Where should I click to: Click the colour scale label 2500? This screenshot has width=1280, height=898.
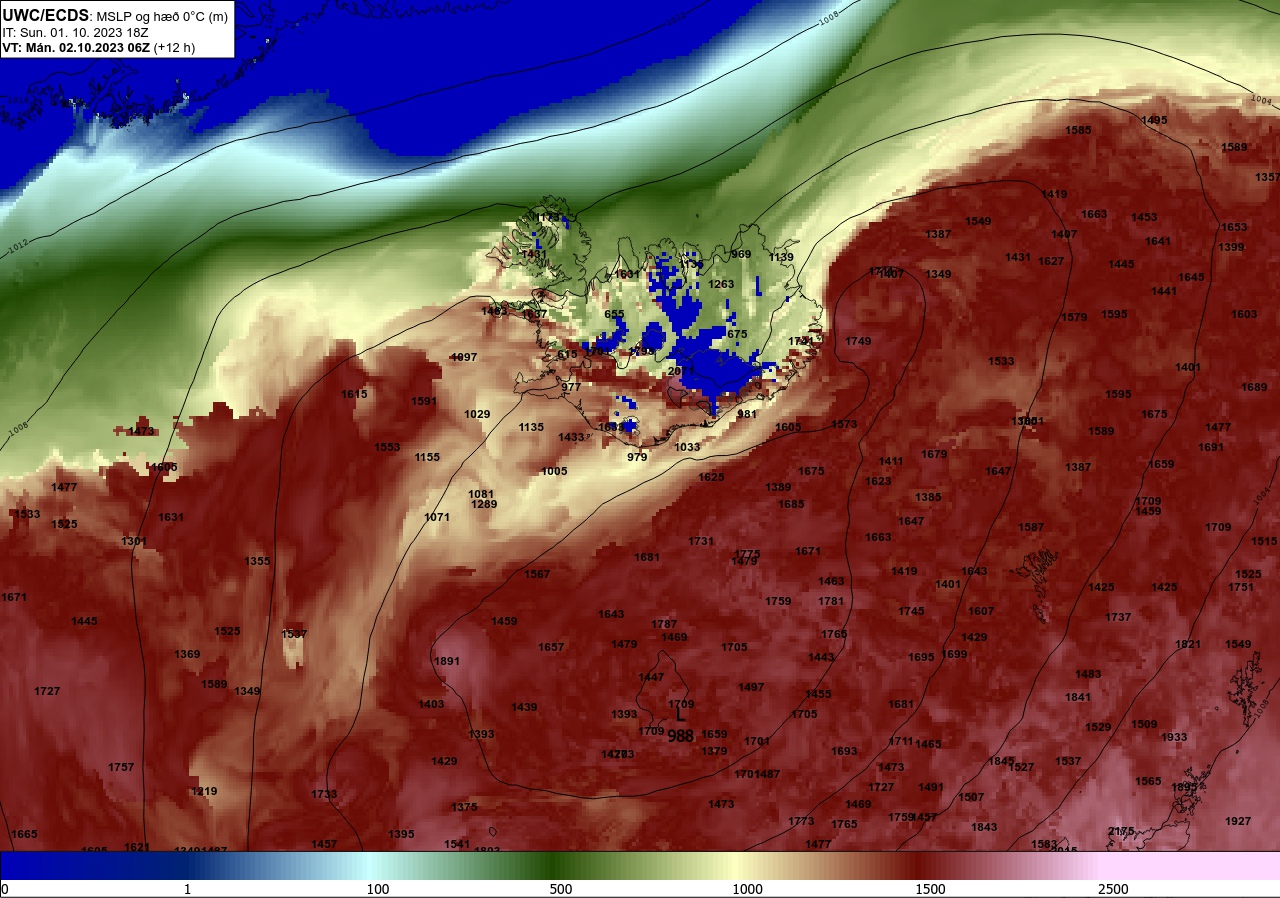click(x=1113, y=889)
